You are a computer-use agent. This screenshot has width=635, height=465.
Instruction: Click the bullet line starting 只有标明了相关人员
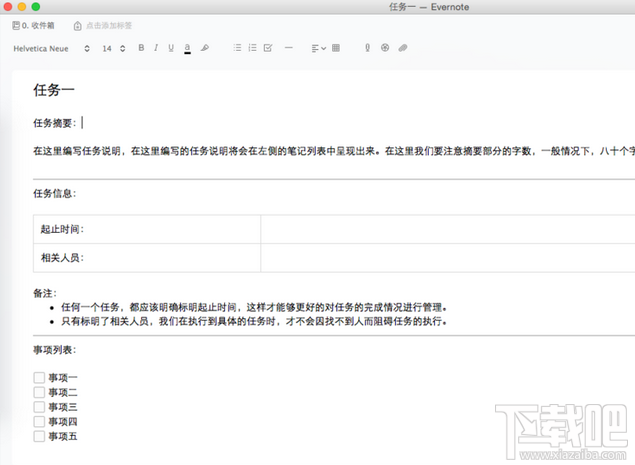[x=254, y=322]
